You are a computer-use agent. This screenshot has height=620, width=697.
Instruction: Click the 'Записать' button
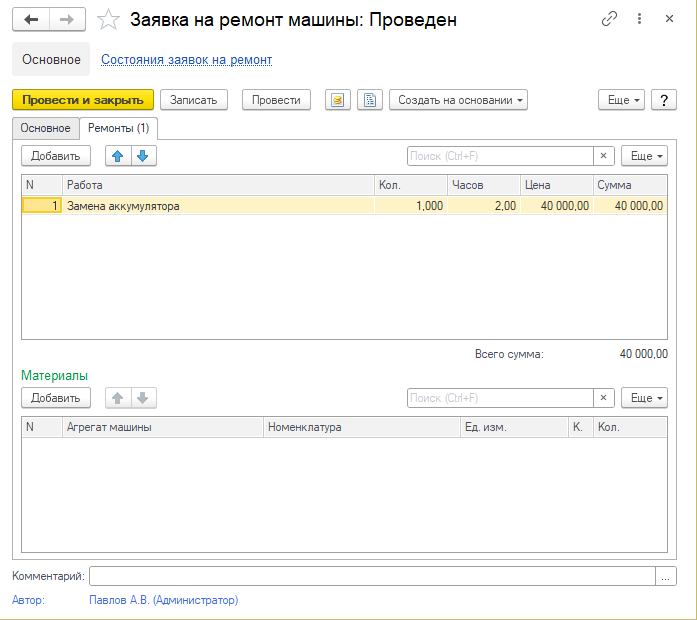coord(194,100)
